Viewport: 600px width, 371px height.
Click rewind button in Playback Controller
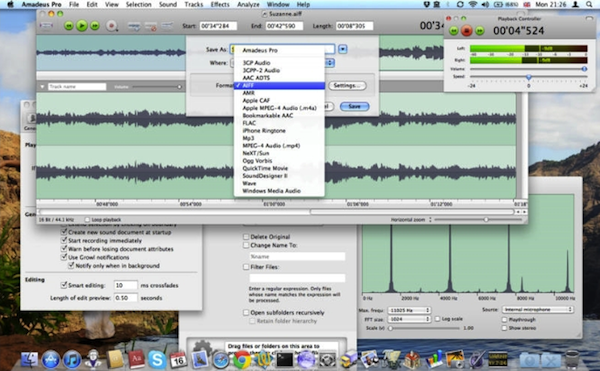(x=454, y=31)
